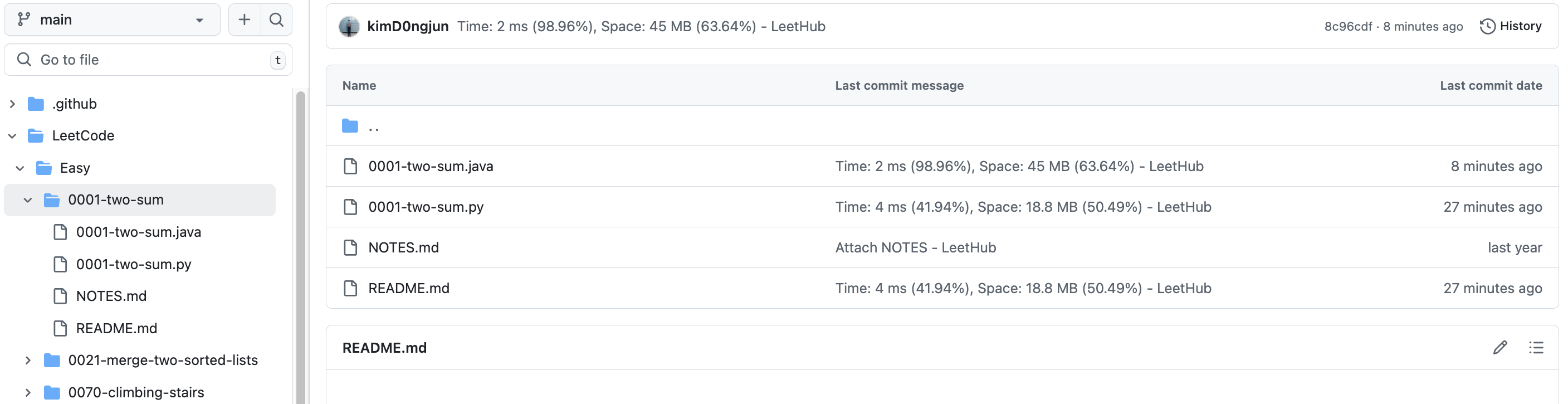Screen dimensions: 1568x404
Task: Select 0001-two-sum.java in the file tree
Action: pos(138,232)
